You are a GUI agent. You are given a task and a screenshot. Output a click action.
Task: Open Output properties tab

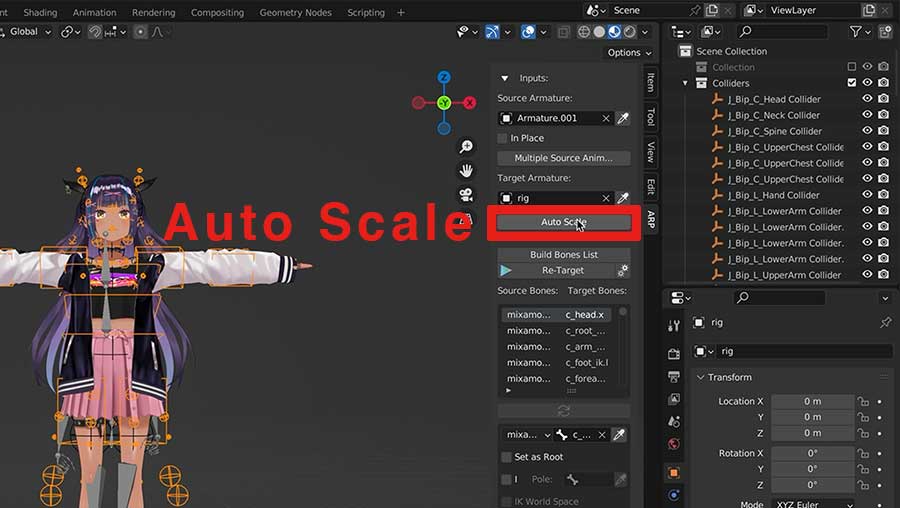pyautogui.click(x=674, y=377)
